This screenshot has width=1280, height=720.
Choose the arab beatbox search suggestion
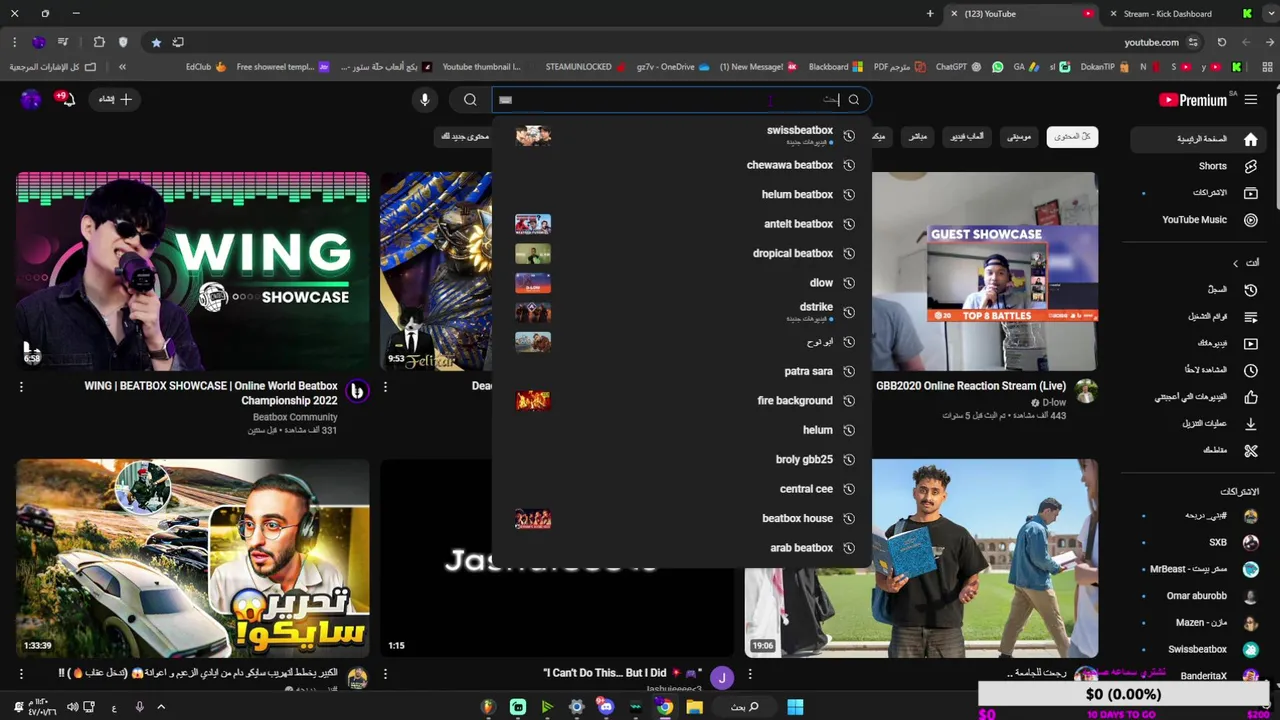(682, 548)
